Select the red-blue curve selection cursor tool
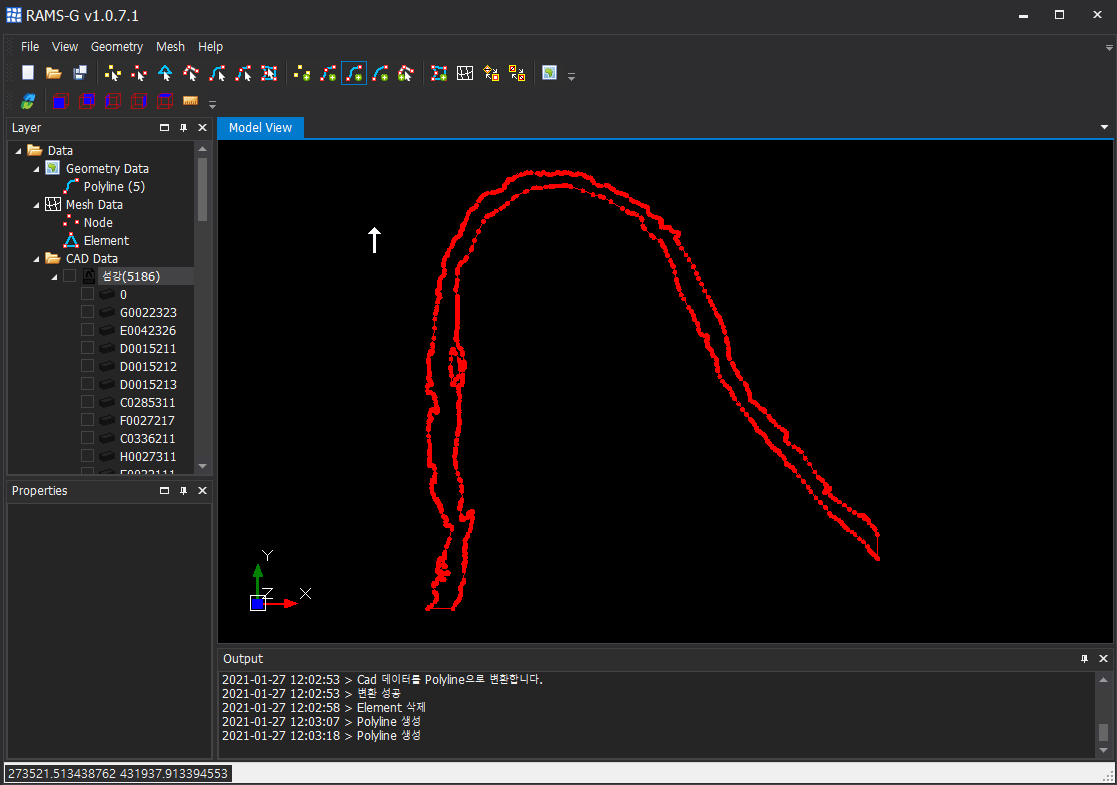The height and width of the screenshot is (785, 1117). coord(243,73)
